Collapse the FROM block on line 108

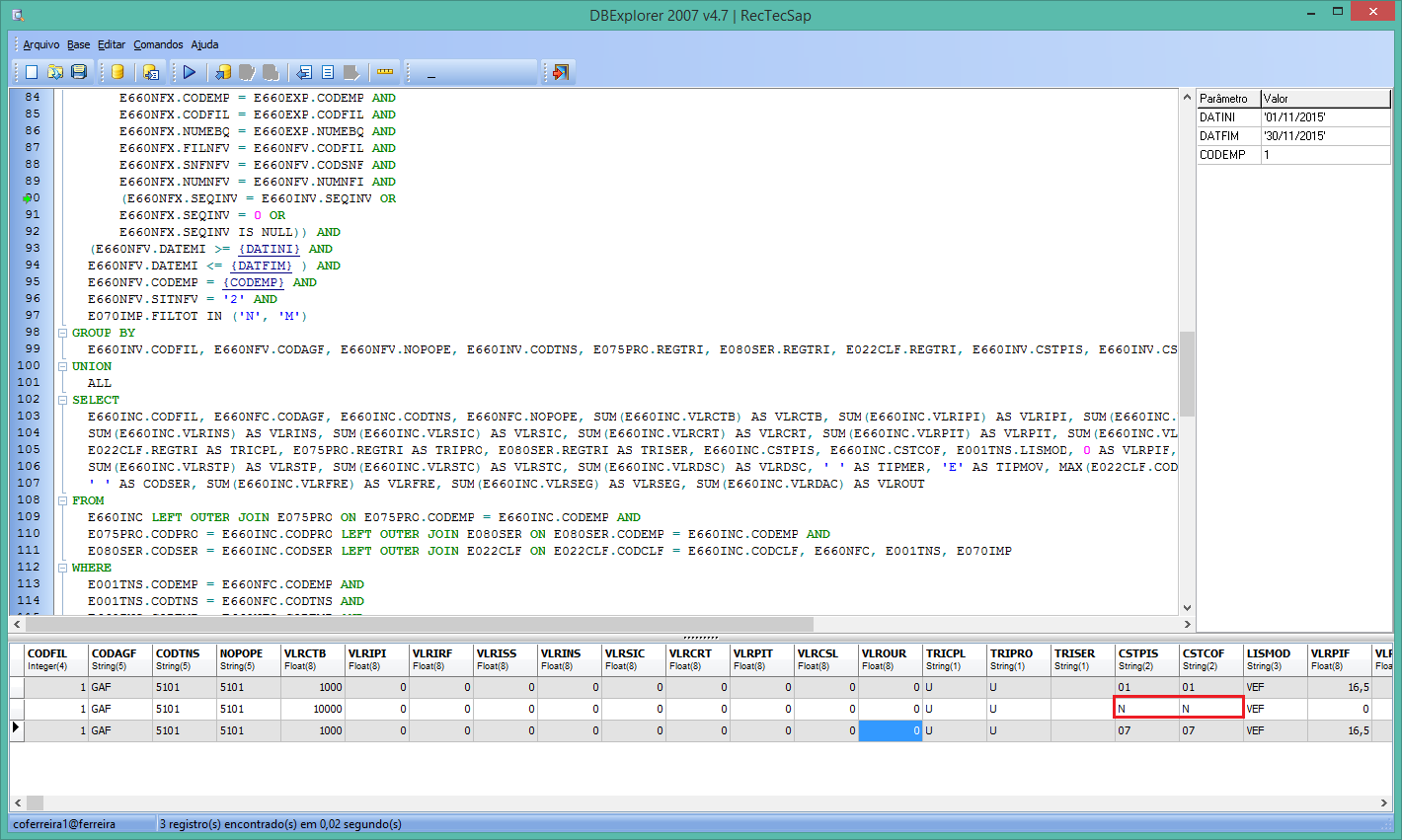(63, 500)
